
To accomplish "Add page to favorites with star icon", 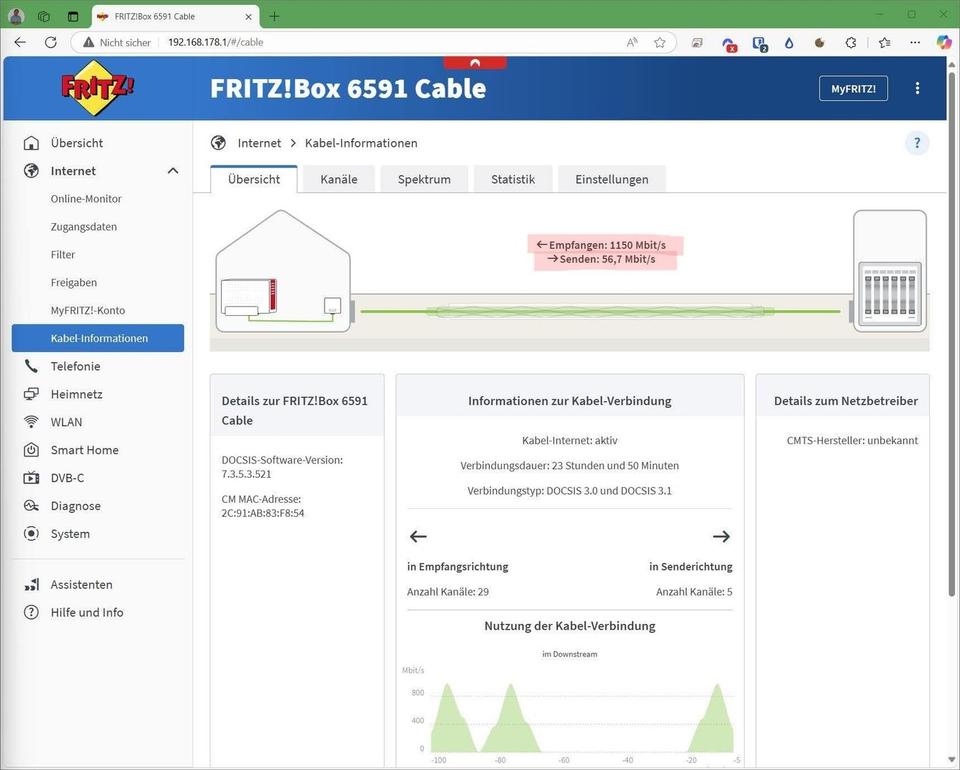I will [x=660, y=42].
